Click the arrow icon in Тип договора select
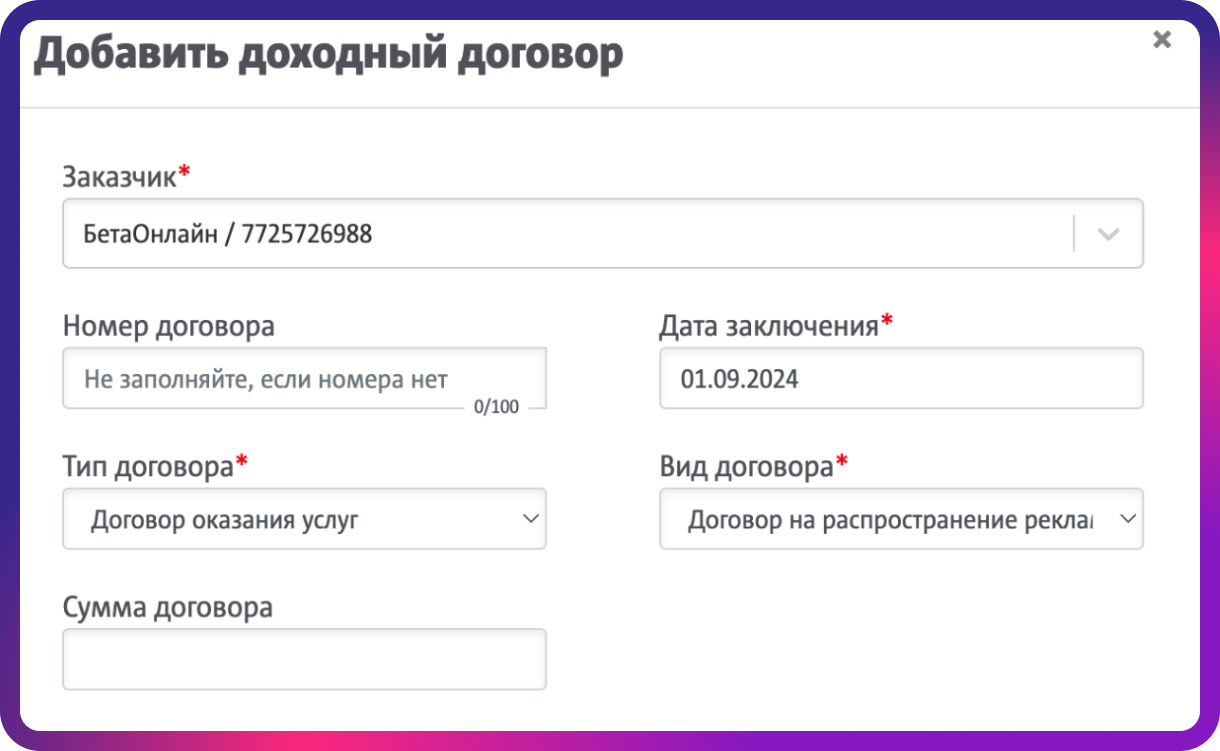 tap(530, 519)
